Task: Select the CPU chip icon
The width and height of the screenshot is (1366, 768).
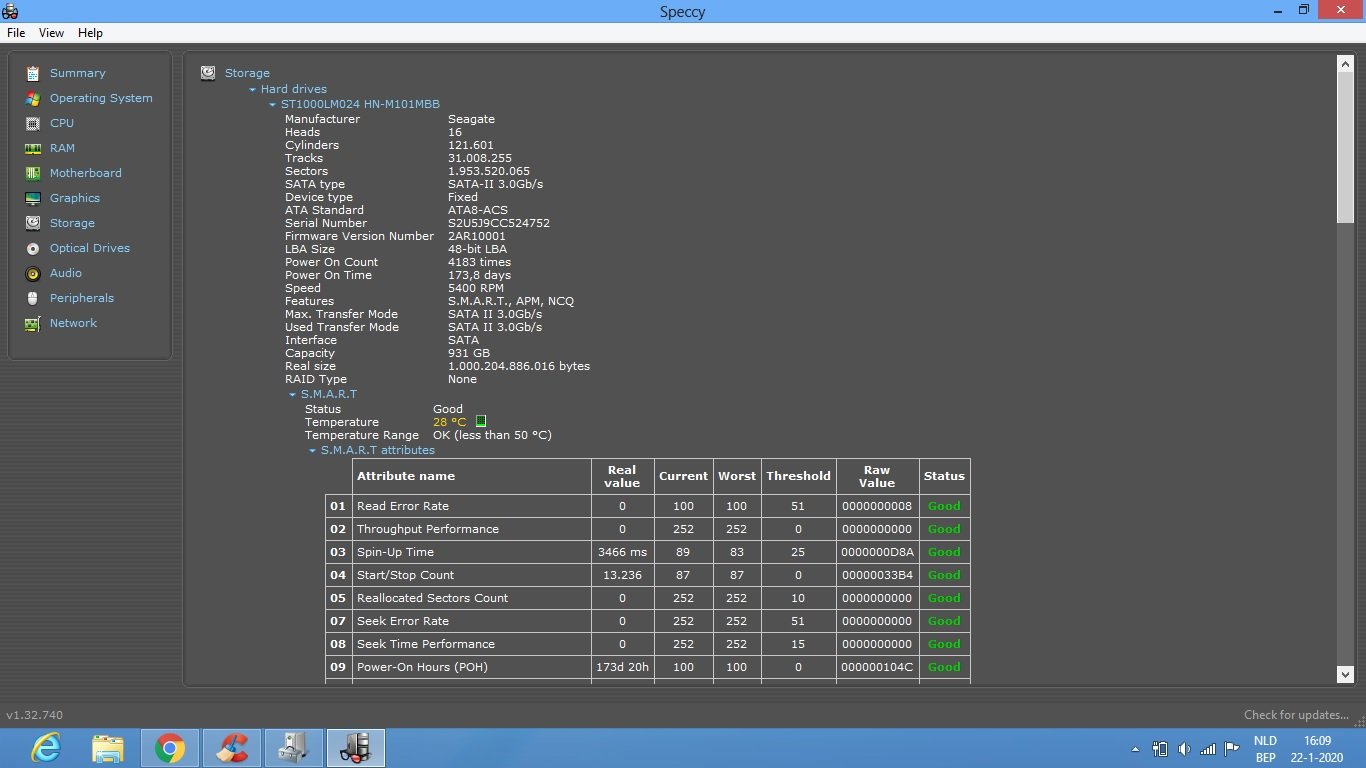Action: [x=33, y=123]
